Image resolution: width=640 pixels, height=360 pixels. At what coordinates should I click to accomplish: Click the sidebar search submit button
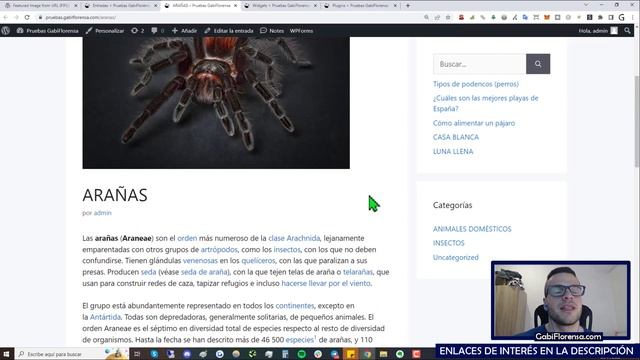(x=538, y=64)
